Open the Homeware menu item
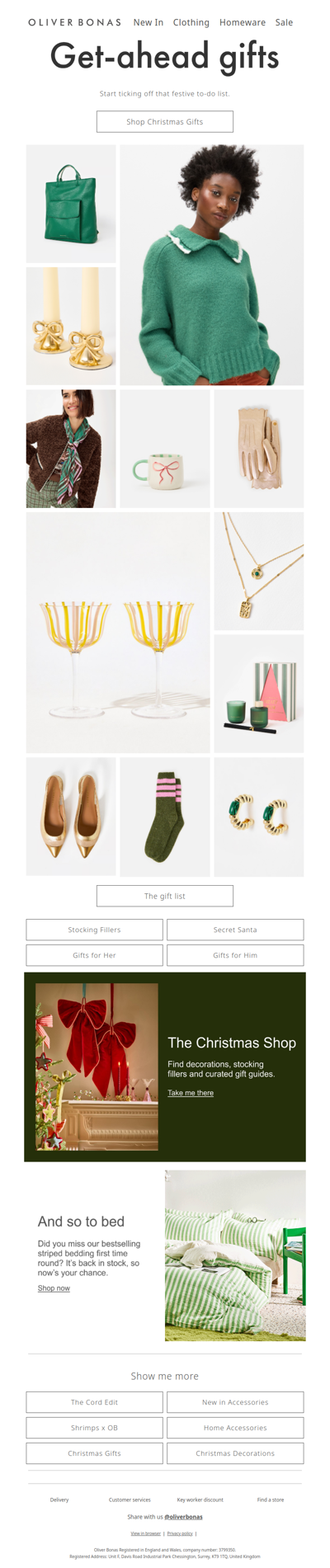Viewport: 330px width, 1568px height. [x=243, y=22]
